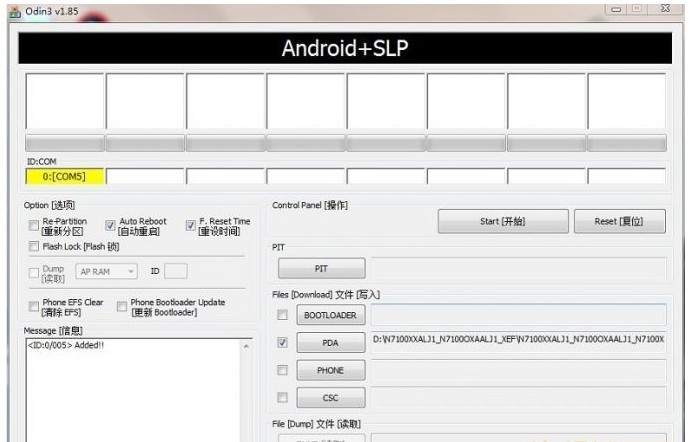Click the CSC file path field
Image resolution: width=699 pixels, height=442 pixels.
(x=519, y=397)
